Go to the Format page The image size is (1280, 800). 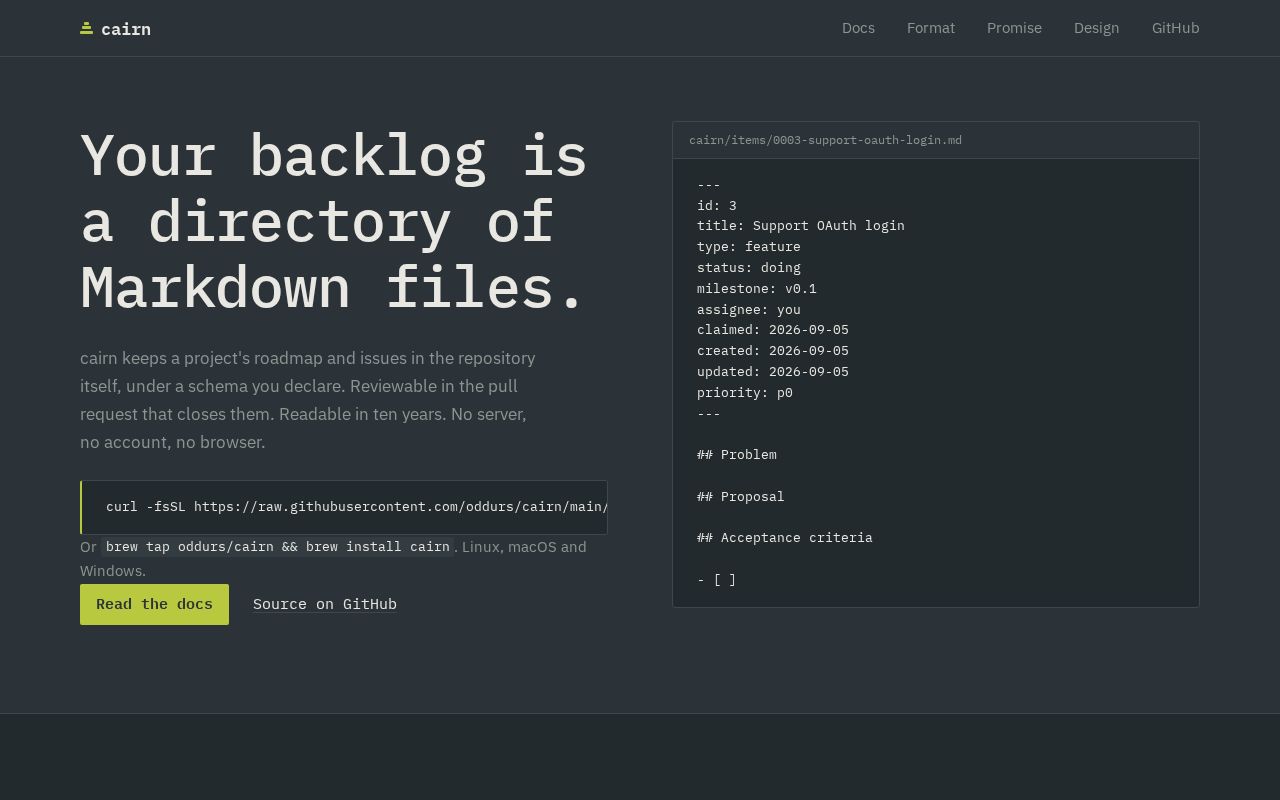[931, 28]
